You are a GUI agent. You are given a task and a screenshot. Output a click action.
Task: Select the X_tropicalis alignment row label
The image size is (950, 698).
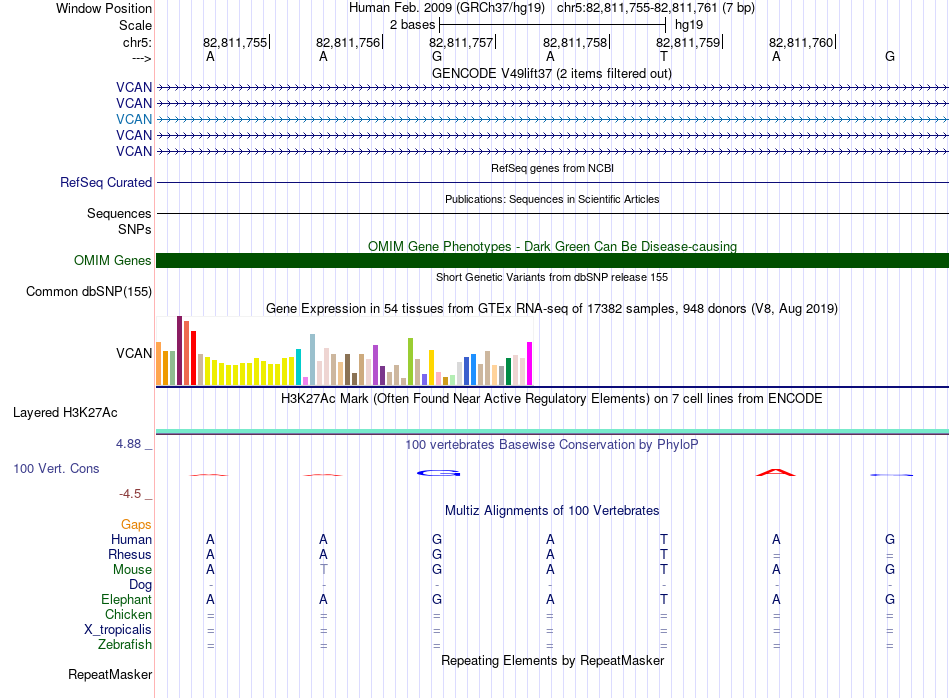(x=118, y=630)
